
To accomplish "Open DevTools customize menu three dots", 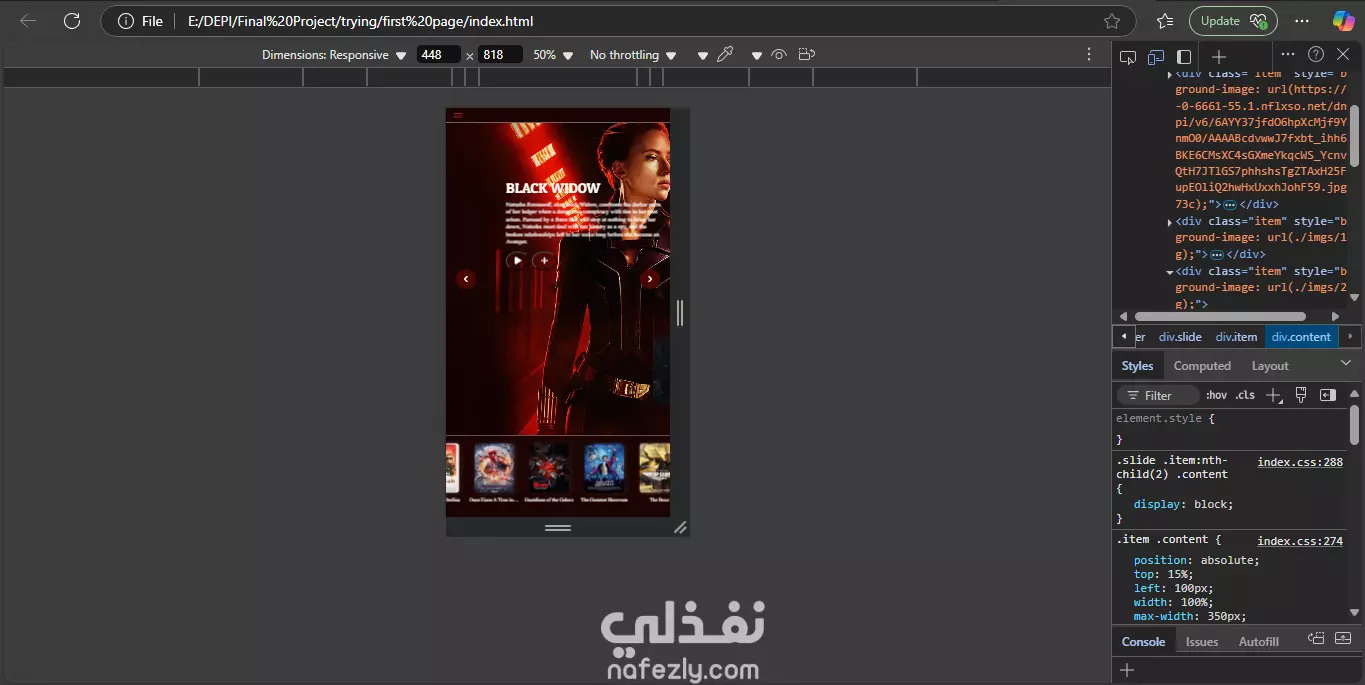I will pyautogui.click(x=1288, y=54).
